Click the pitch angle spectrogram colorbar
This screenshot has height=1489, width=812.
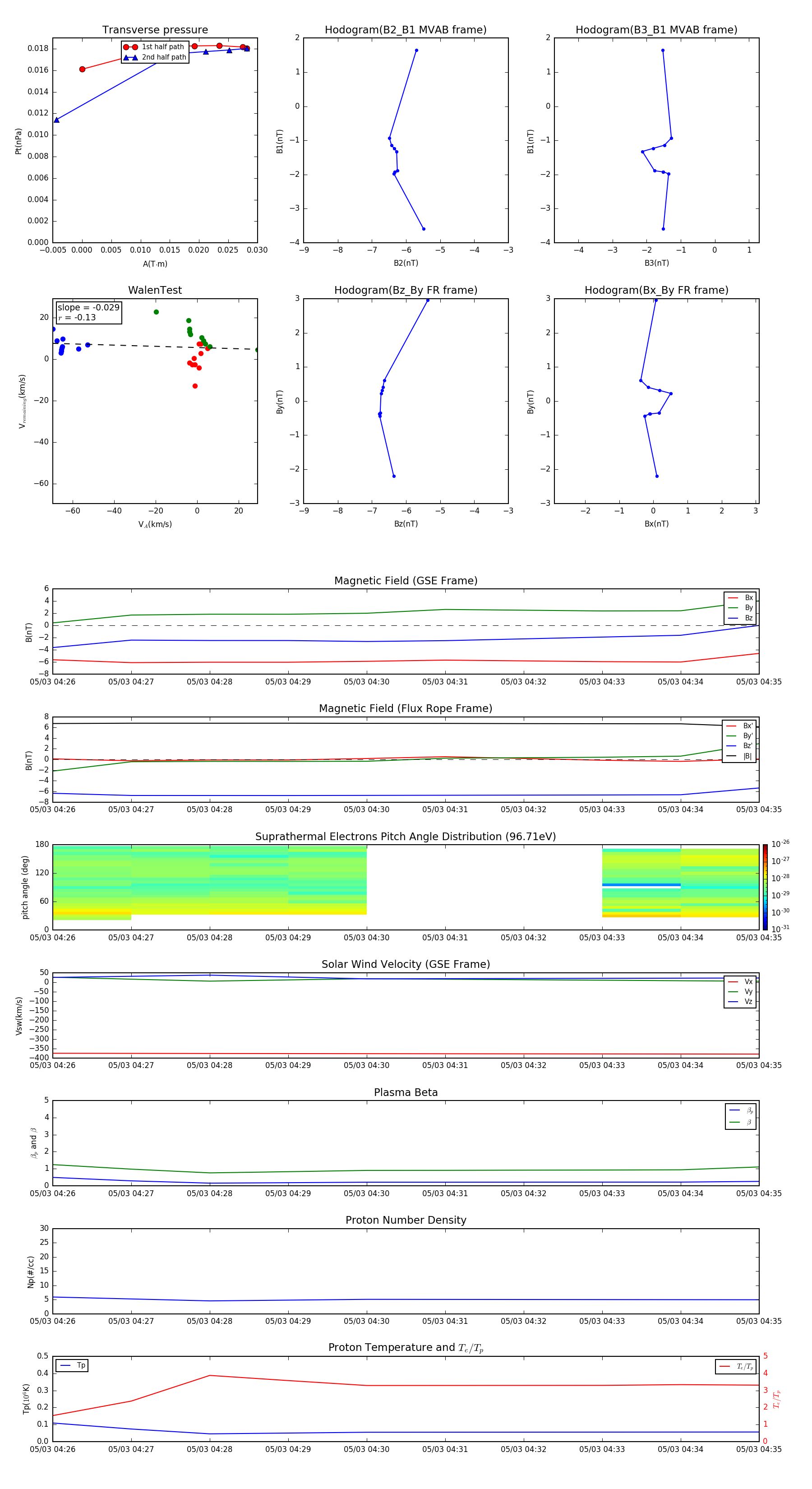pyautogui.click(x=765, y=887)
